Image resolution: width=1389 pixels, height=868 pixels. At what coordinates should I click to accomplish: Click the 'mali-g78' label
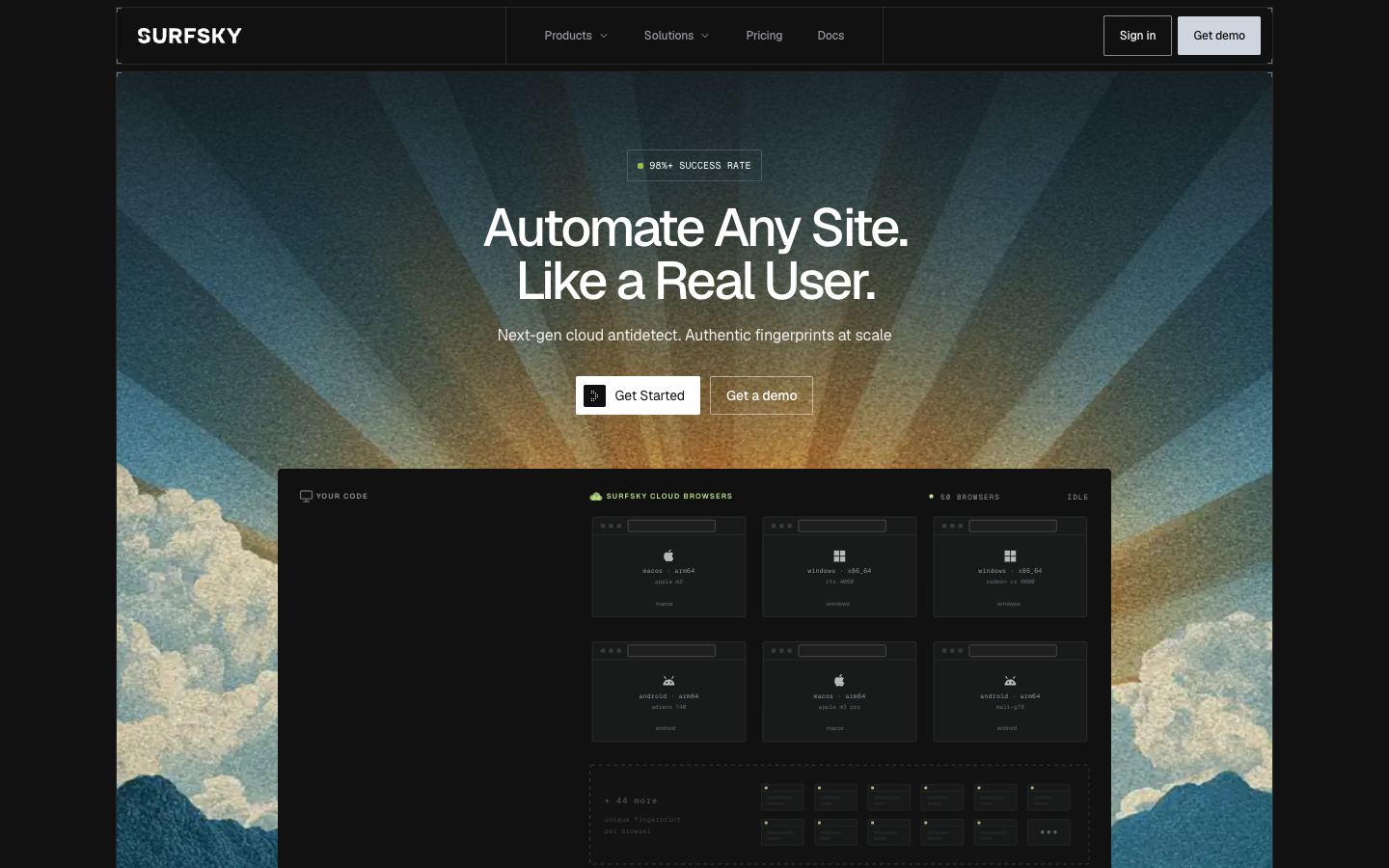pyautogui.click(x=1010, y=707)
